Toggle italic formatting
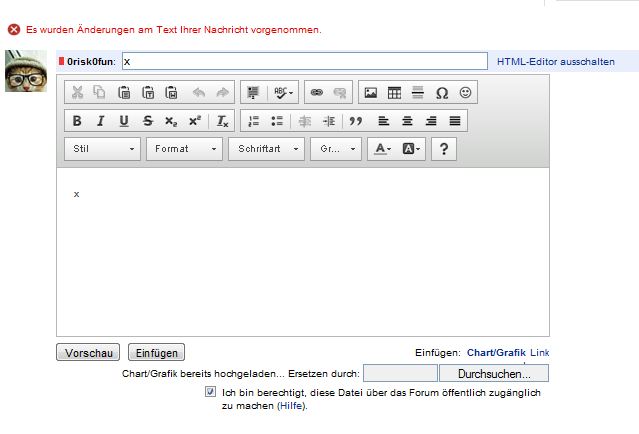Viewport: 639px width, 434px height. click(100, 121)
